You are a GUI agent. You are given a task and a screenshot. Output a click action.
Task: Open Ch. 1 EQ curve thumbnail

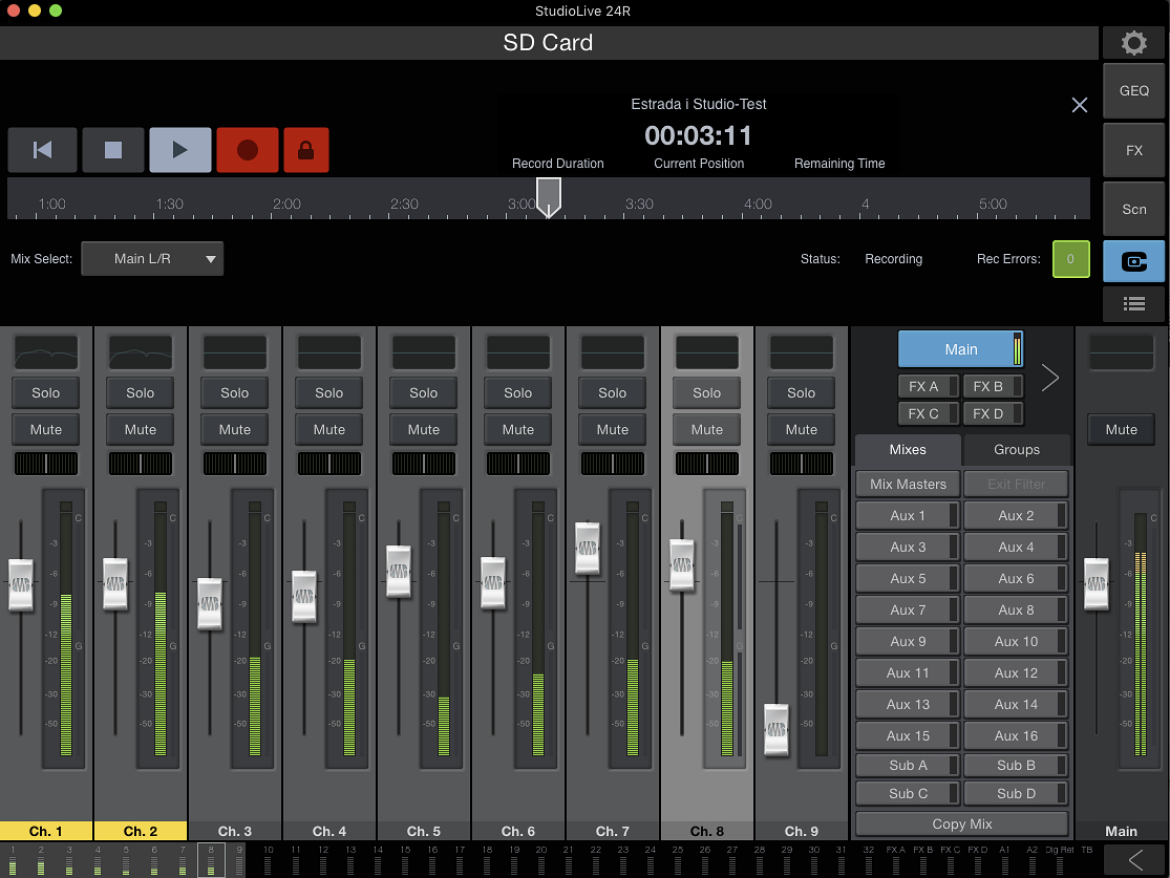[46, 352]
